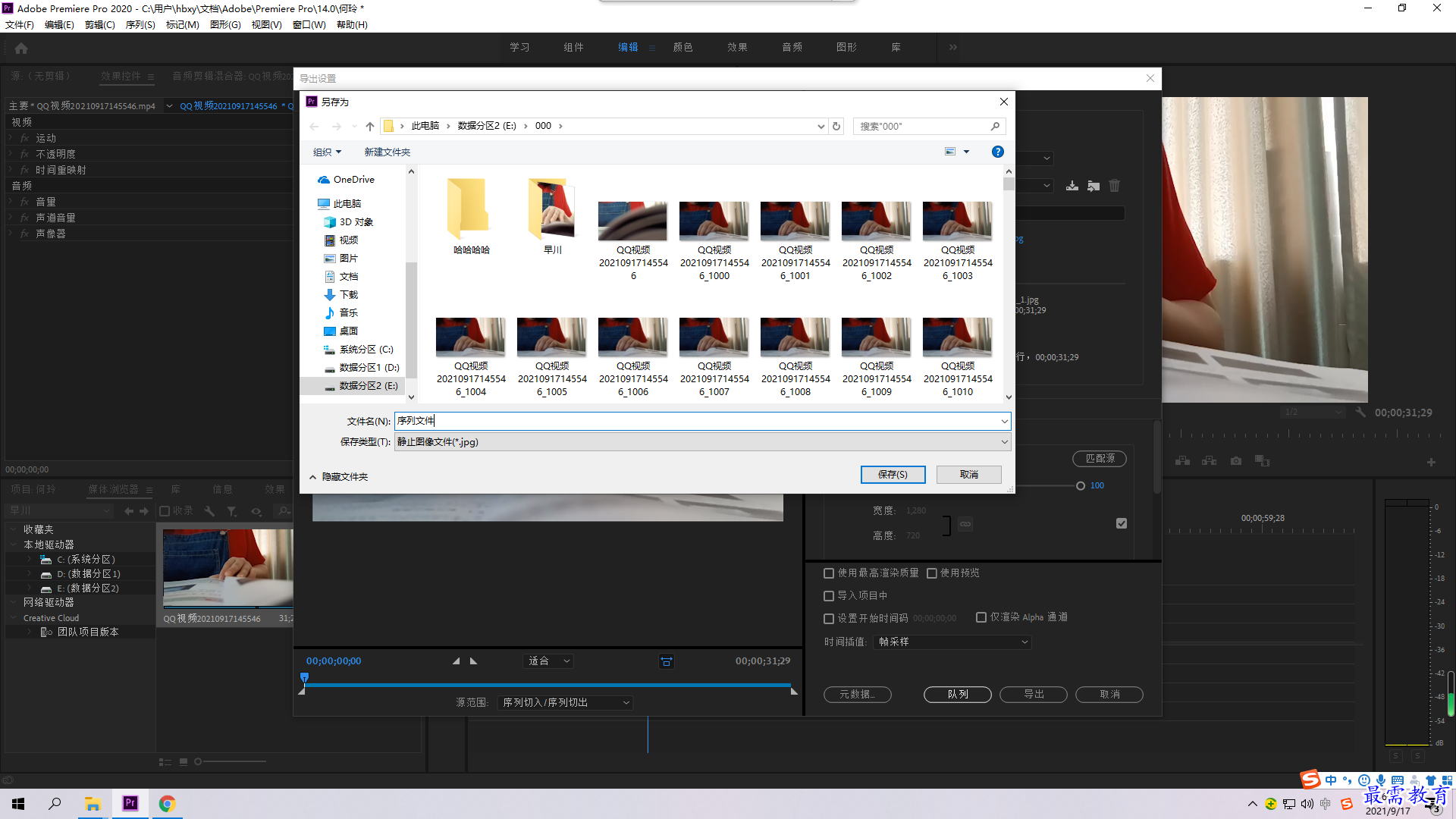Adjust the quality slider set to 100

(x=1081, y=486)
